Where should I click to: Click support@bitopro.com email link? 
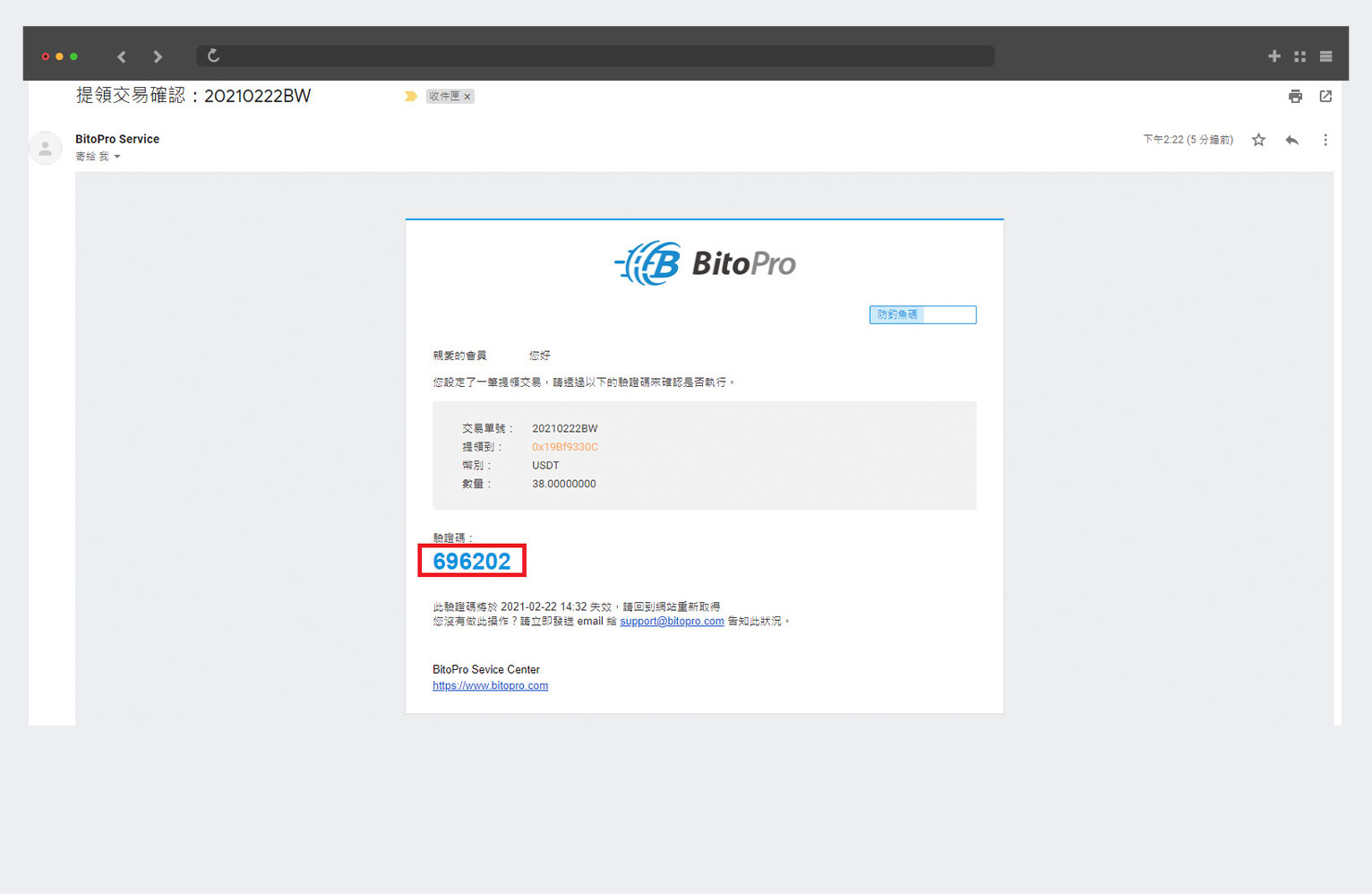[672, 621]
